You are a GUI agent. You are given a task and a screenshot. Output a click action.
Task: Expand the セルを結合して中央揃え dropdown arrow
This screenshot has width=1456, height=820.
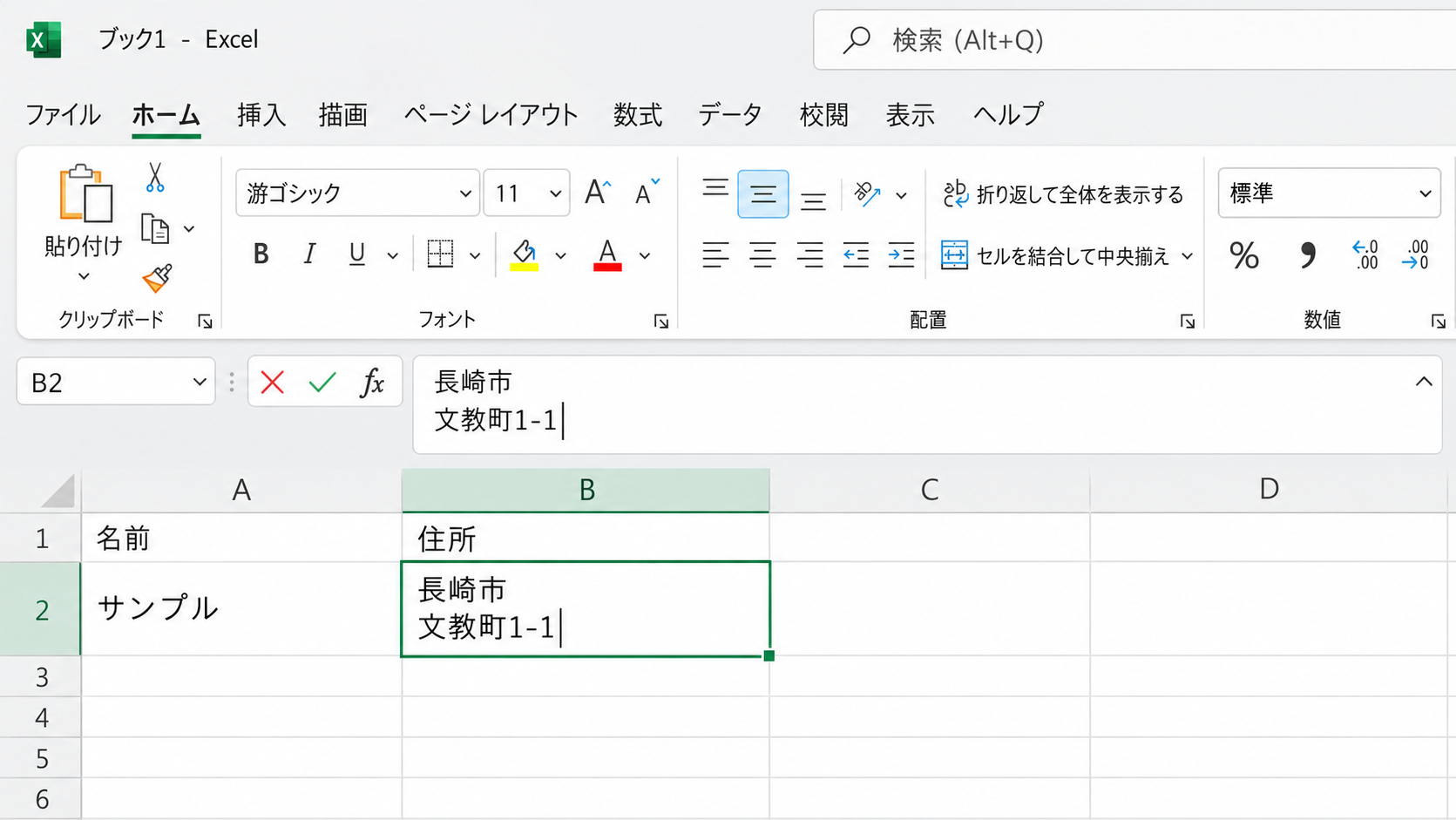point(1187,256)
